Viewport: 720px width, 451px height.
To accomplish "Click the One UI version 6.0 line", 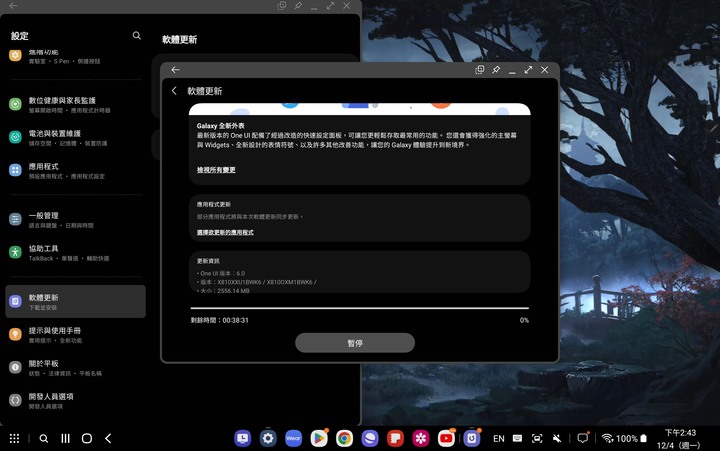I will [x=221, y=273].
